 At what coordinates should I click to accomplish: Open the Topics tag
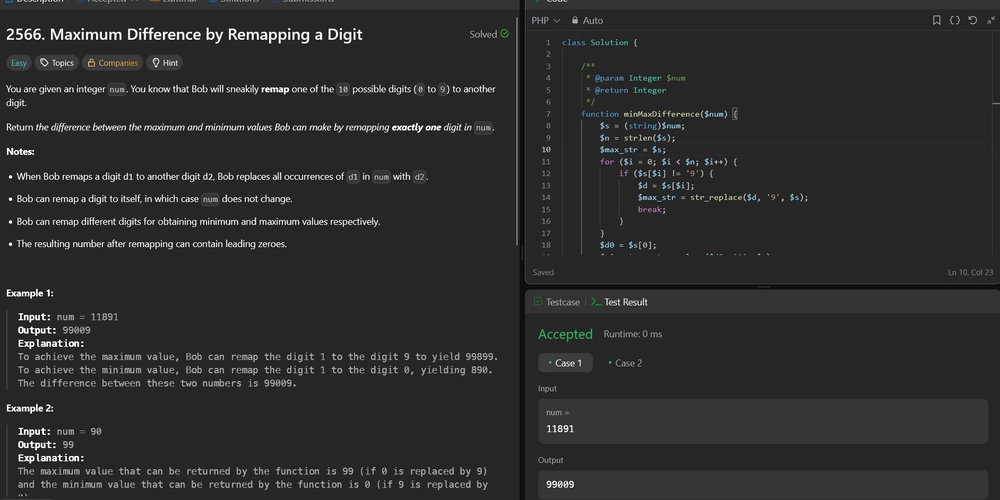57,62
